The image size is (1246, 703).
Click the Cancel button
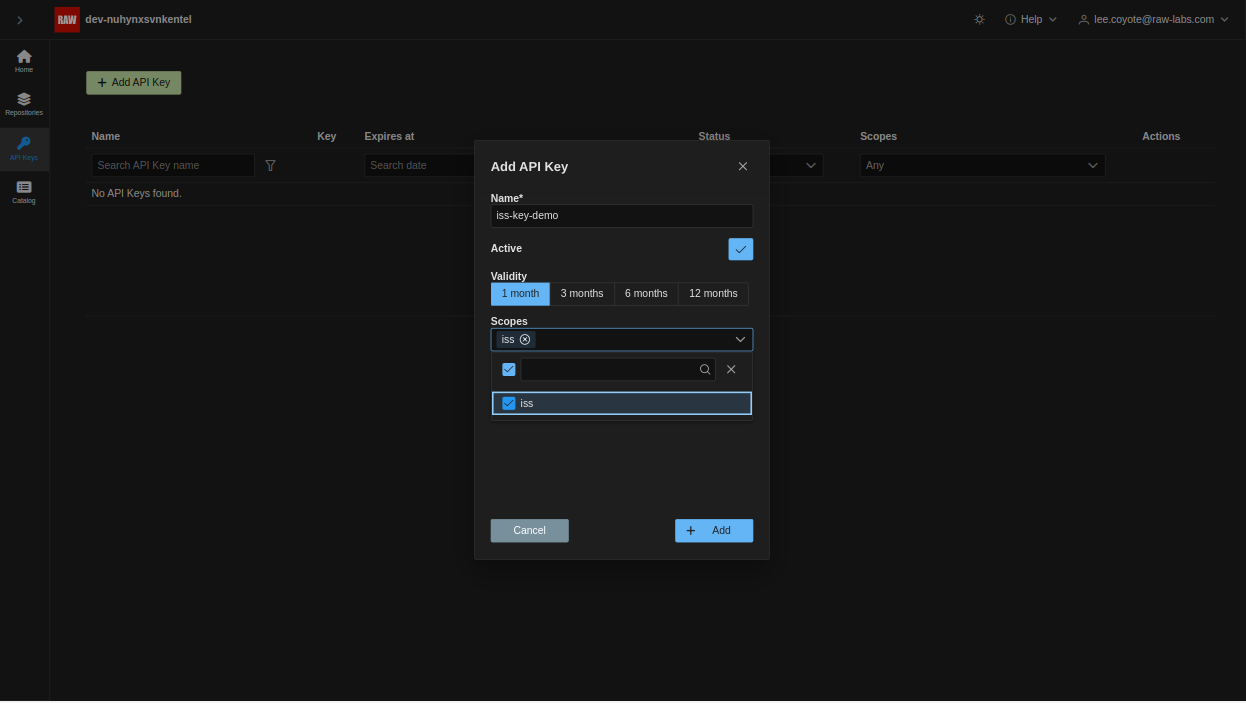point(529,530)
